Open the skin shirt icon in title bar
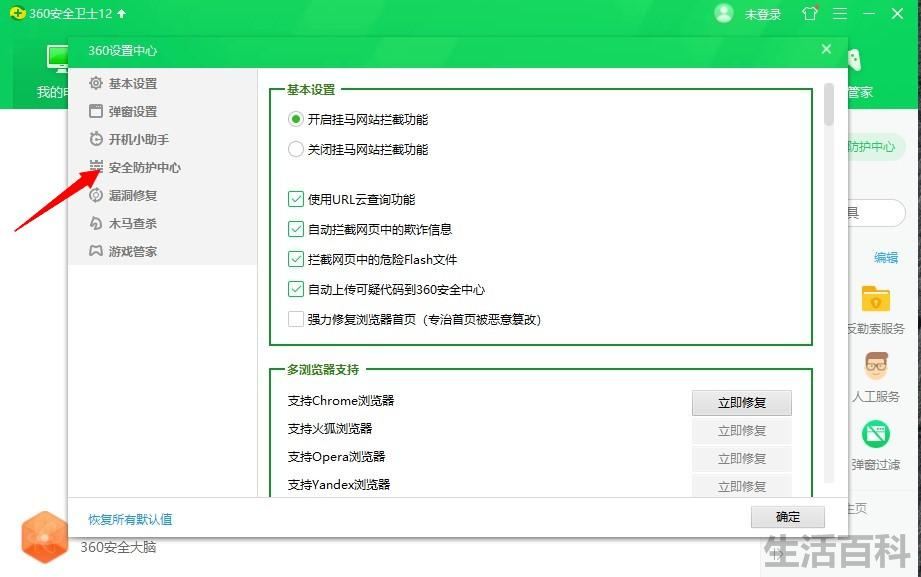The image size is (921, 577). [810, 13]
